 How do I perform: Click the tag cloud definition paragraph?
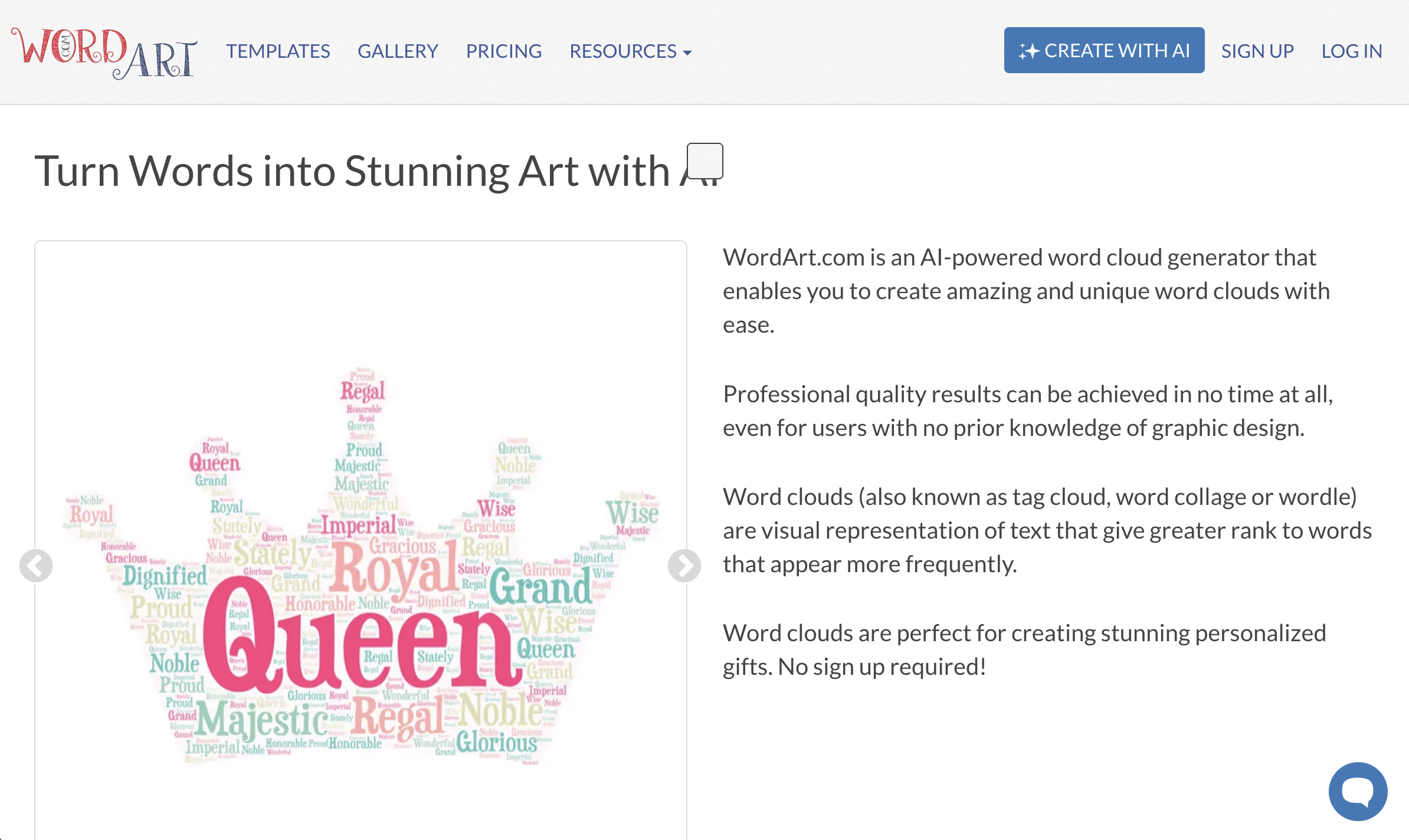coord(1047,530)
